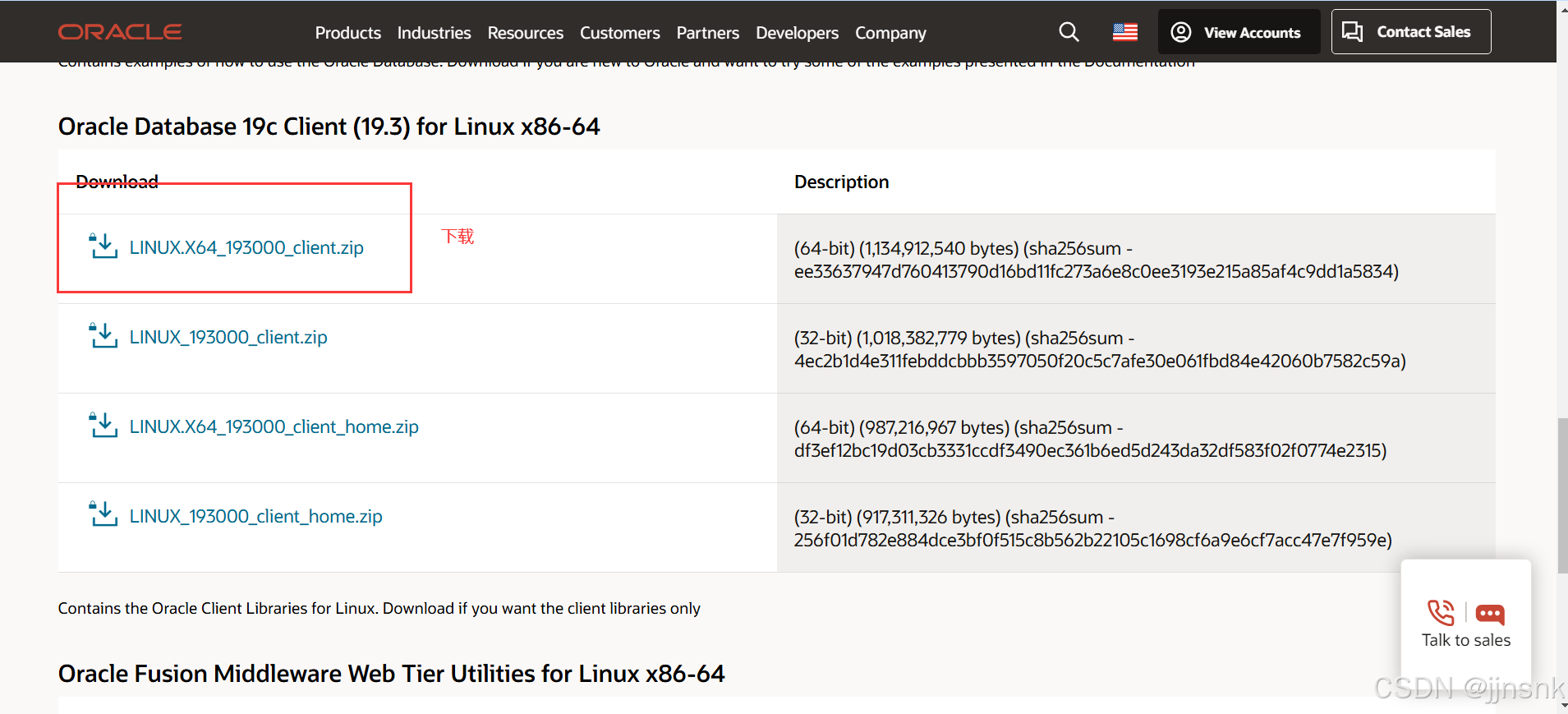Image resolution: width=1568 pixels, height=714 pixels.
Task: Click download icon beside LINUX_193000_client.zip
Action: click(103, 335)
